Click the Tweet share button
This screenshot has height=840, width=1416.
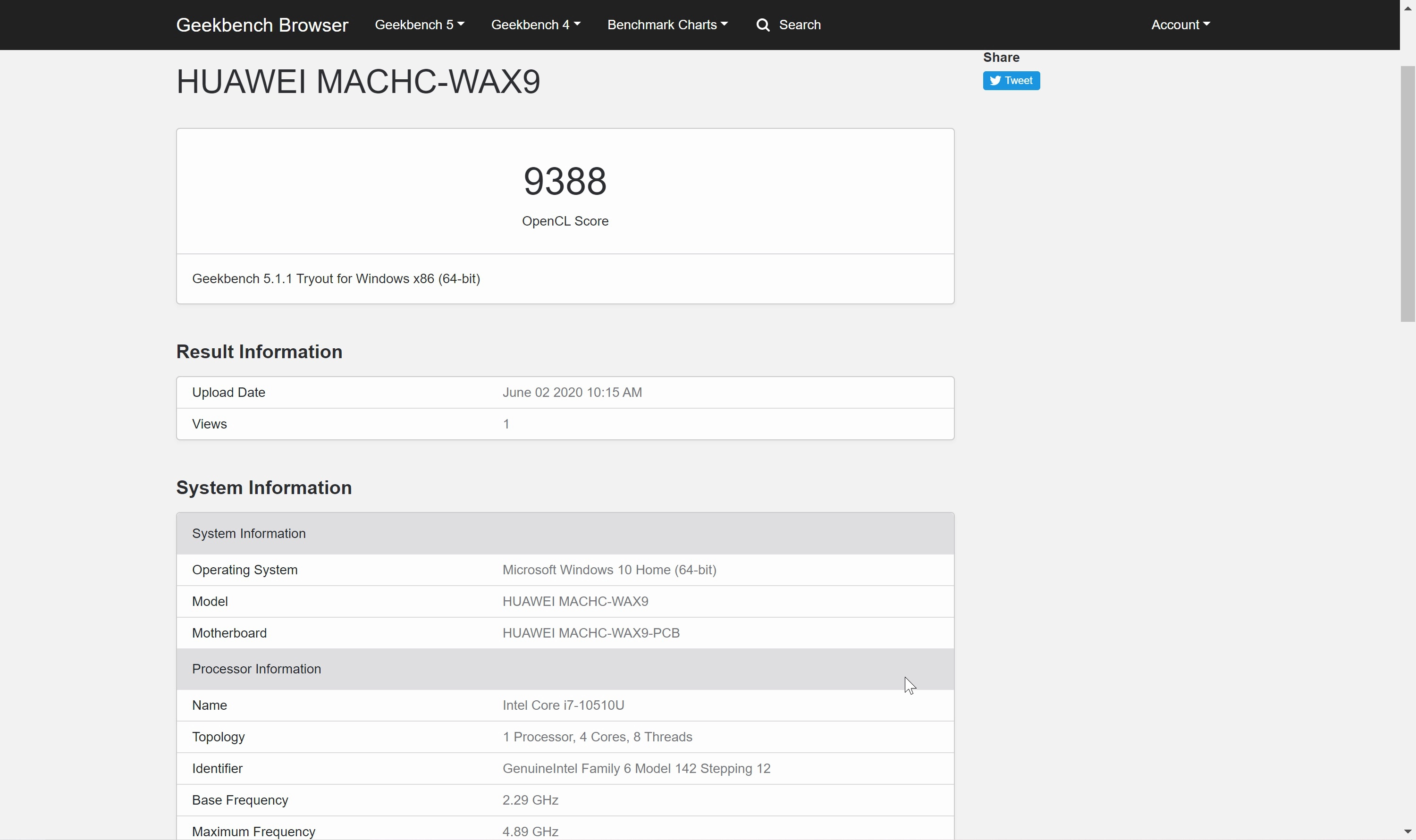coord(1011,80)
